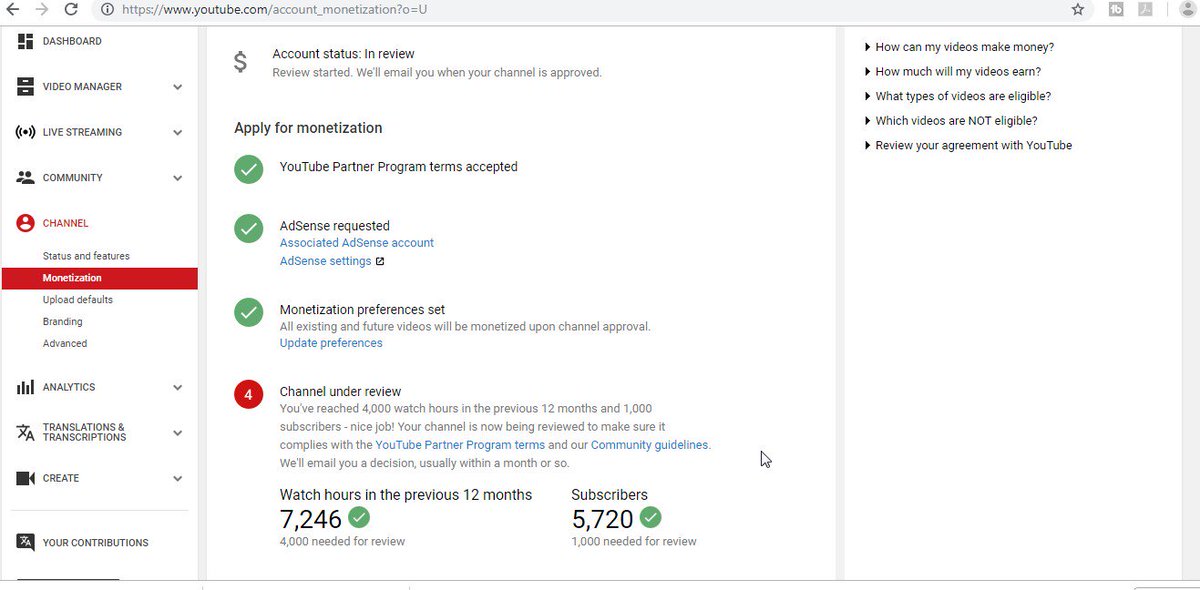1200x590 pixels.
Task: Open the AdSense settings link
Action: pos(326,261)
